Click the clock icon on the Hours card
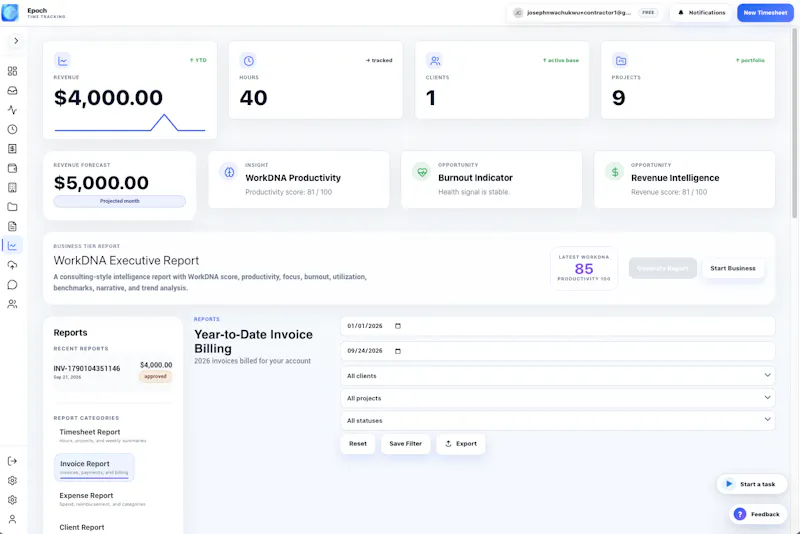800x534 pixels. coord(248,61)
